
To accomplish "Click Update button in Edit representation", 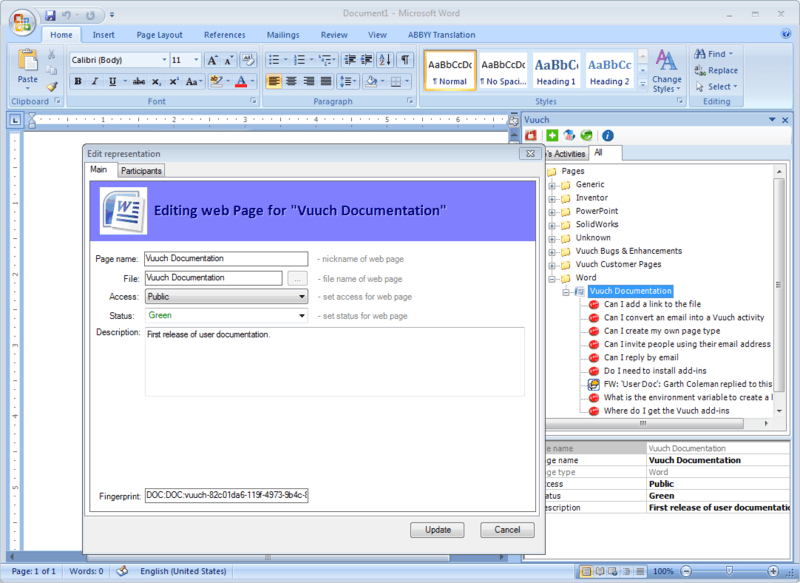I will pyautogui.click(x=437, y=530).
